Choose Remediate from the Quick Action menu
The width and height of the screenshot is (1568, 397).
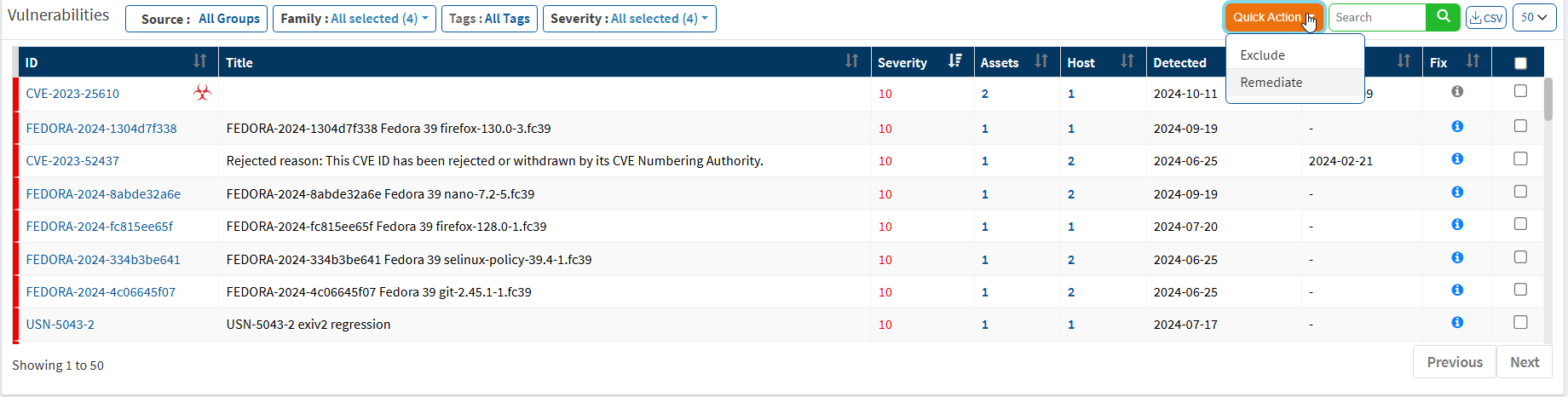pyautogui.click(x=1271, y=83)
